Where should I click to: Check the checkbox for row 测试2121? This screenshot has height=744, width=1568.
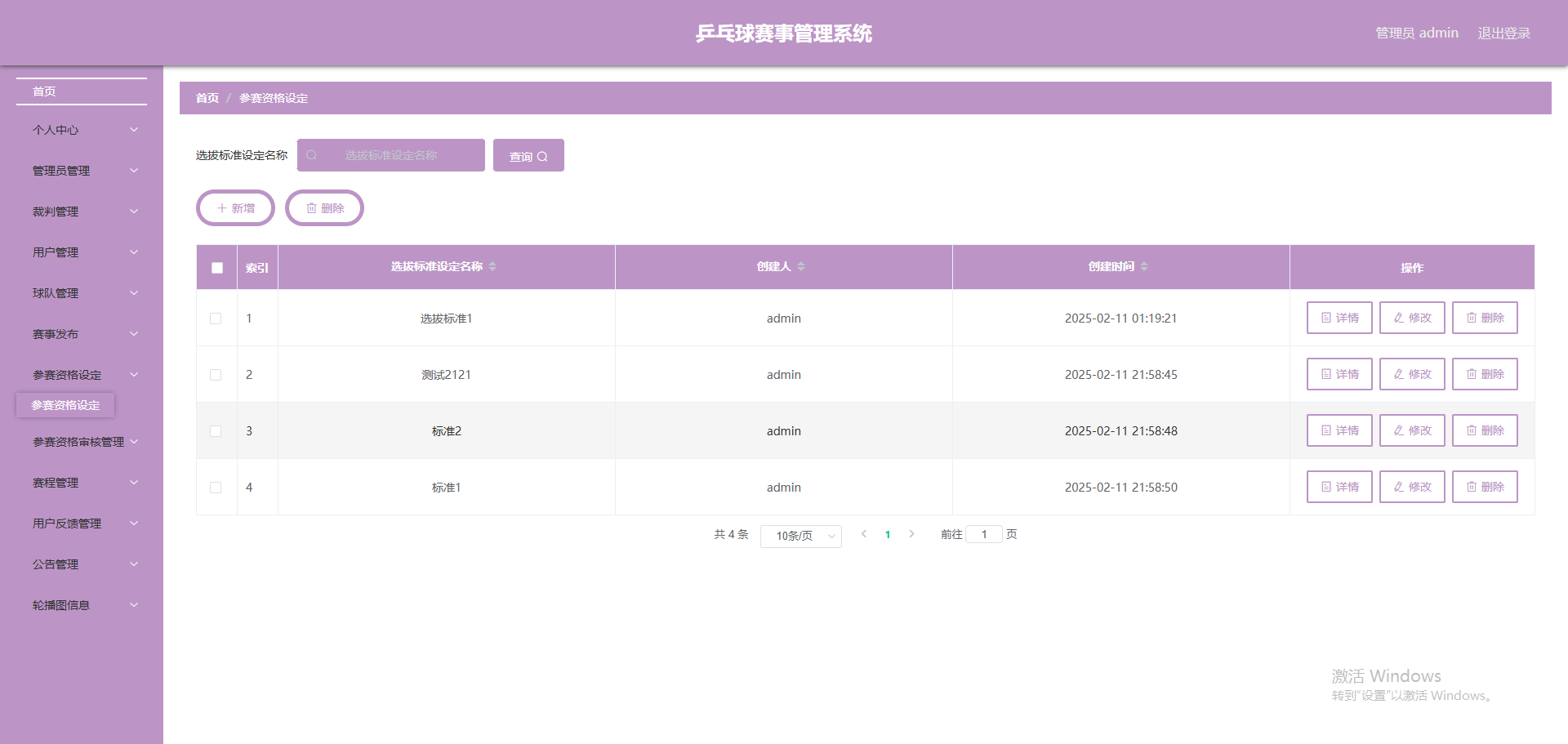coord(216,375)
